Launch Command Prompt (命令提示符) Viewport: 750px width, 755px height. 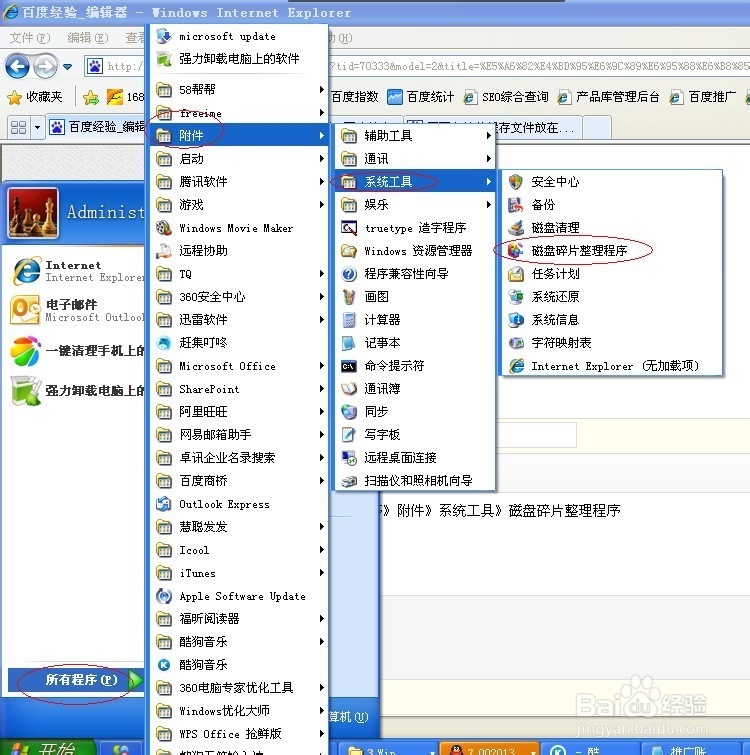(415, 366)
